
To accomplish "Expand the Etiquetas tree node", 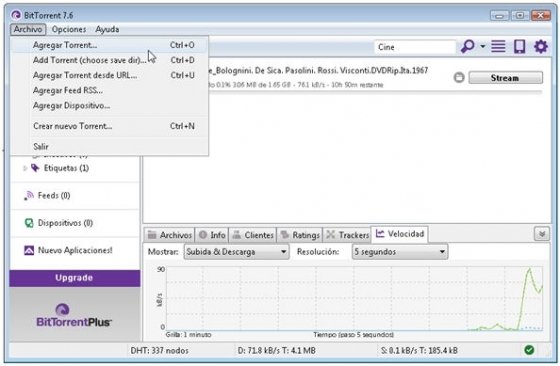I will (x=25, y=168).
